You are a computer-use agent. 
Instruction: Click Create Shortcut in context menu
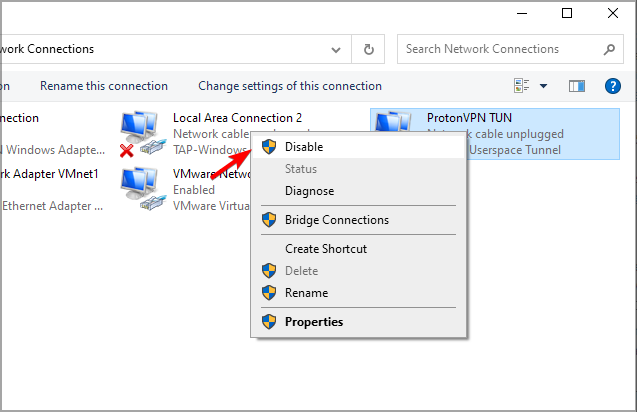click(325, 249)
